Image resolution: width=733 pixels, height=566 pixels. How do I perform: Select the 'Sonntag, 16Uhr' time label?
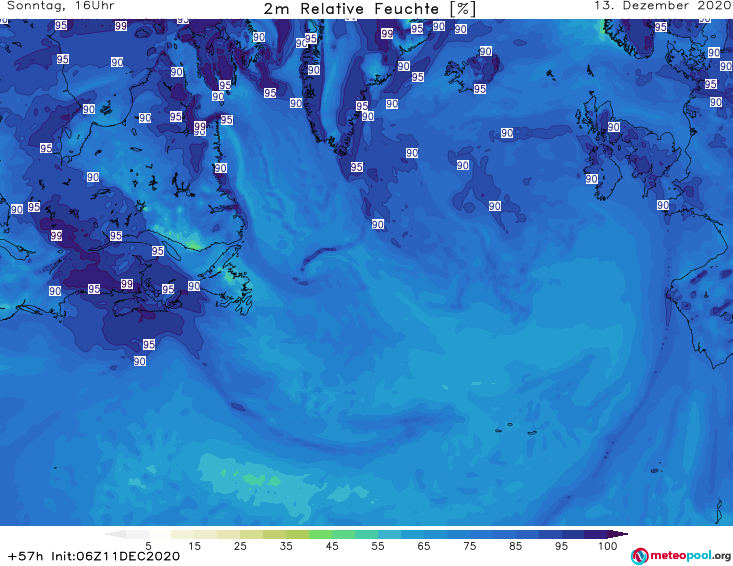(x=60, y=6)
